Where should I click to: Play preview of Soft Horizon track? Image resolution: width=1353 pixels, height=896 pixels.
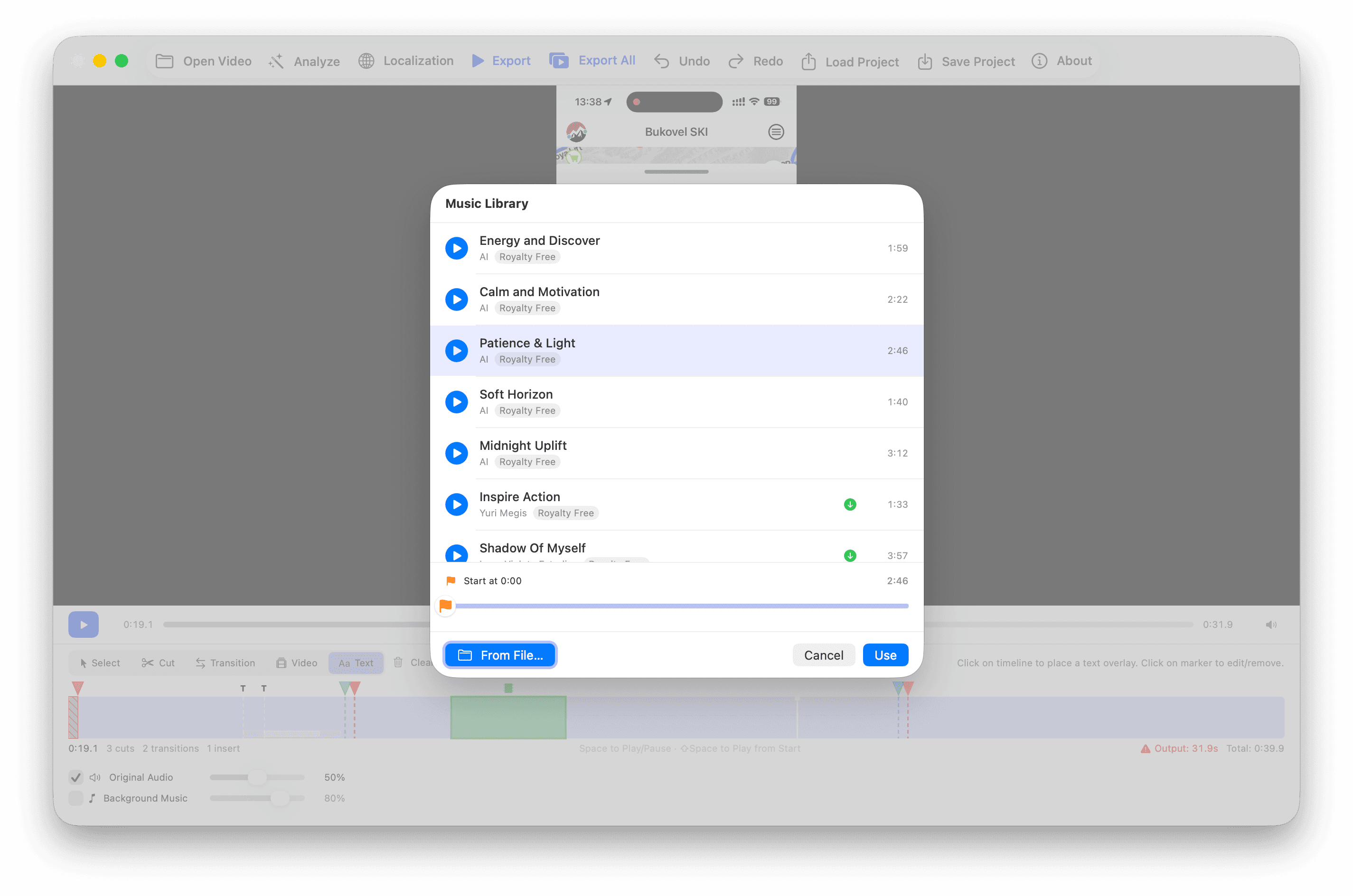pos(456,401)
